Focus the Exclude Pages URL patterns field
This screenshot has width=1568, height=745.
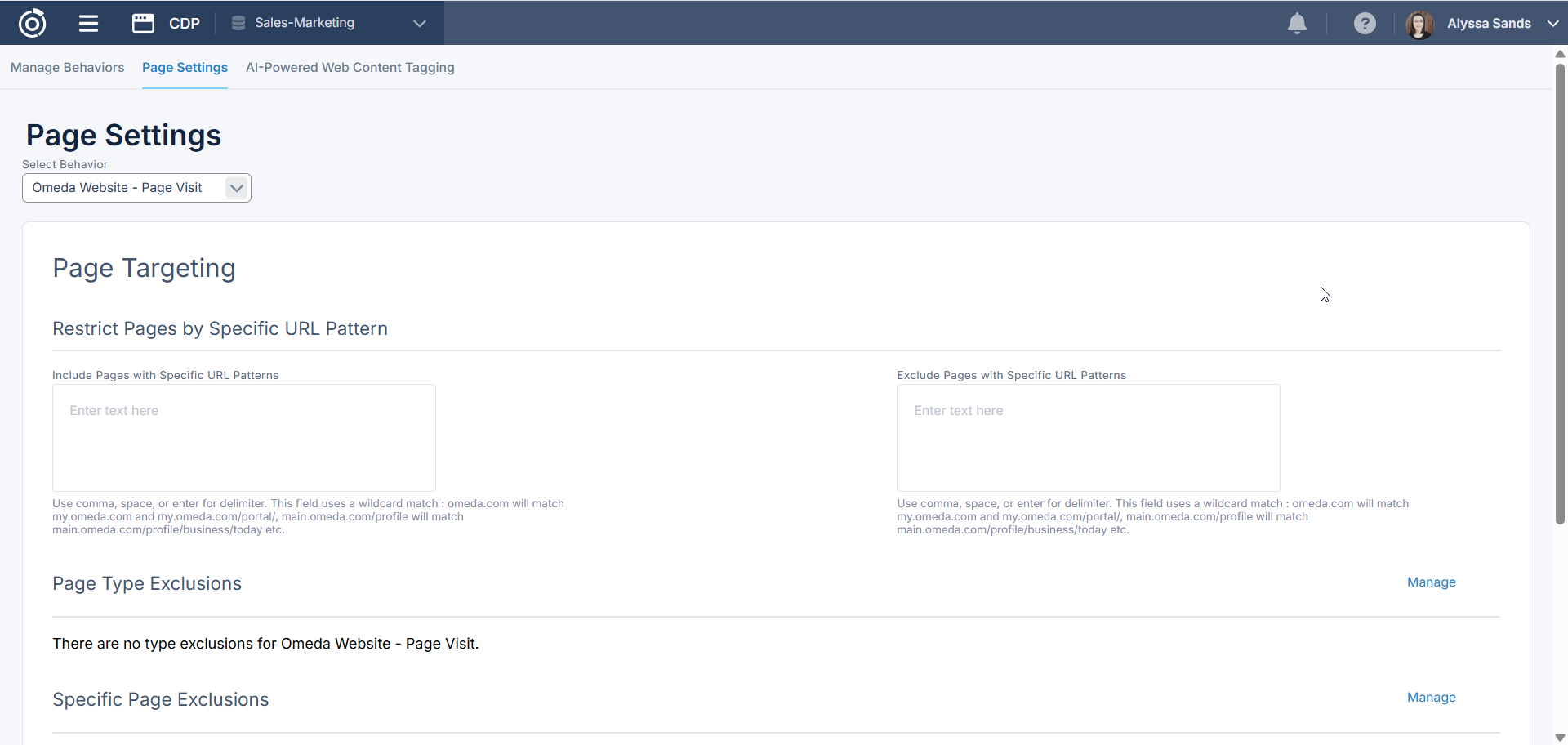[1088, 438]
